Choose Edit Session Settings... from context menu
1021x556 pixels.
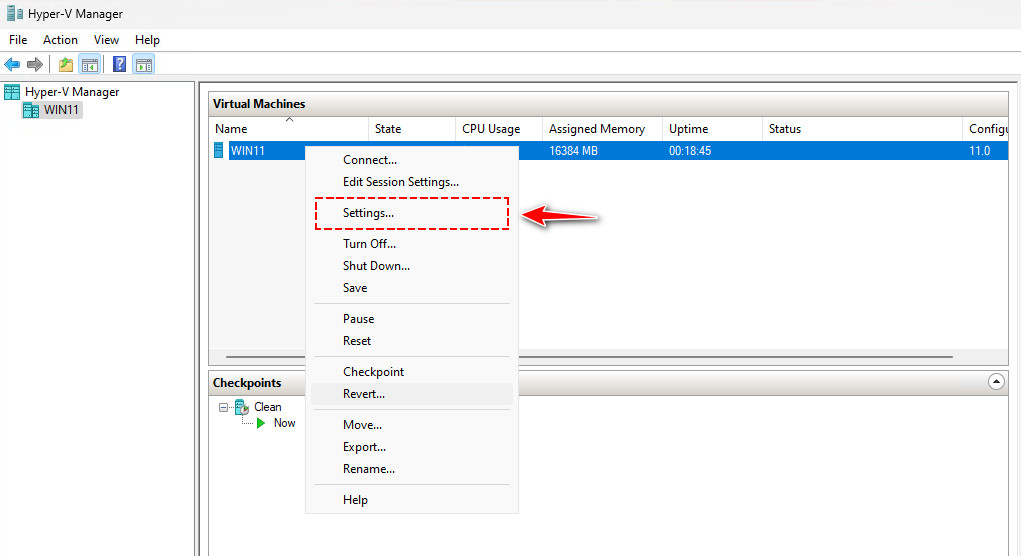point(412,182)
